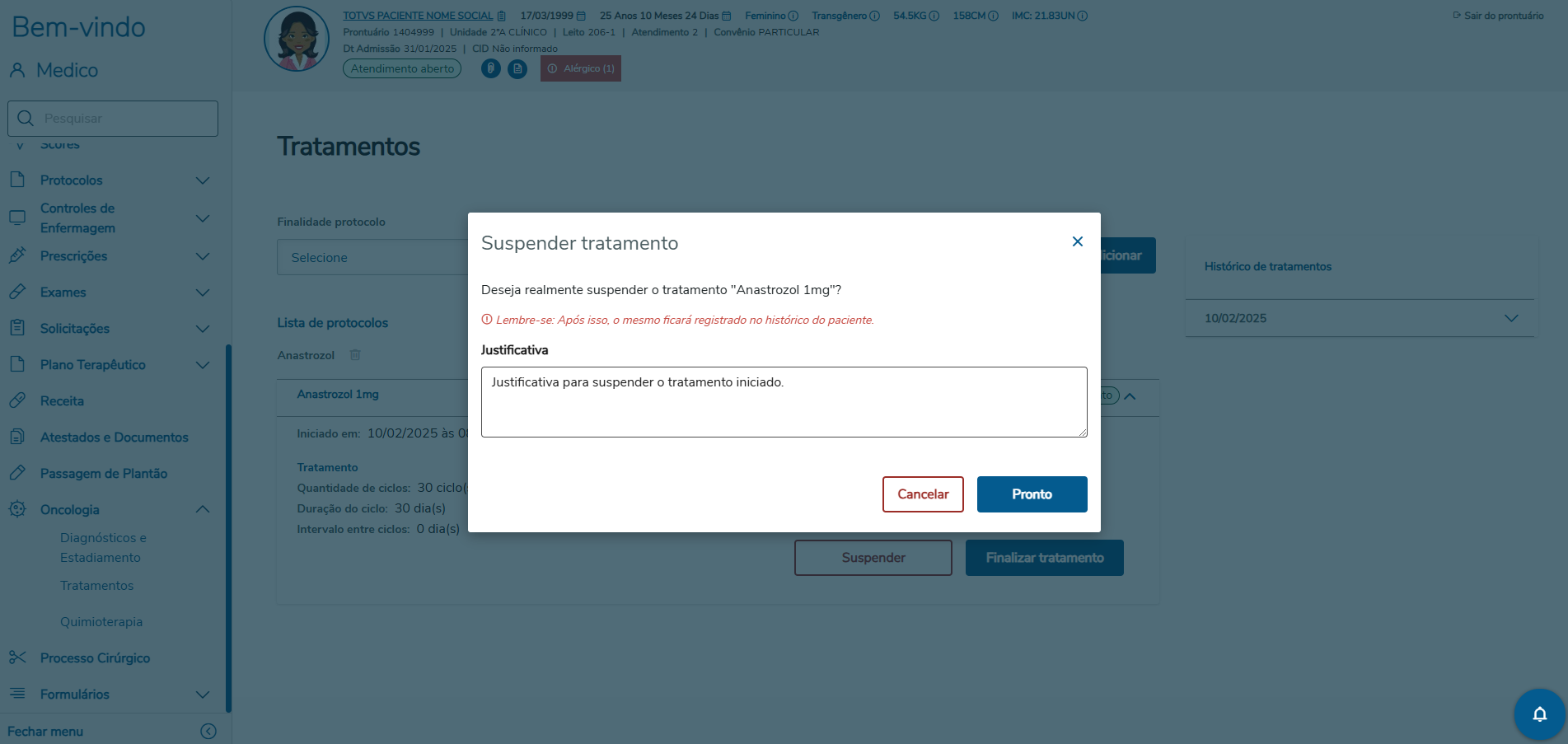Viewport: 1568px width, 744px height.
Task: Expand the Prescrições menu chevron
Action: [203, 256]
